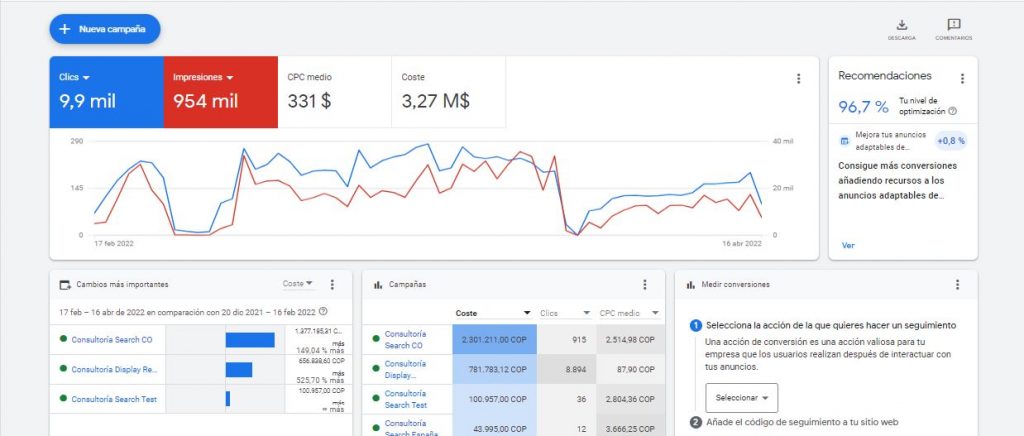Open Consultoría Search CO in Cambios panel
1024x436 pixels.
point(112,340)
